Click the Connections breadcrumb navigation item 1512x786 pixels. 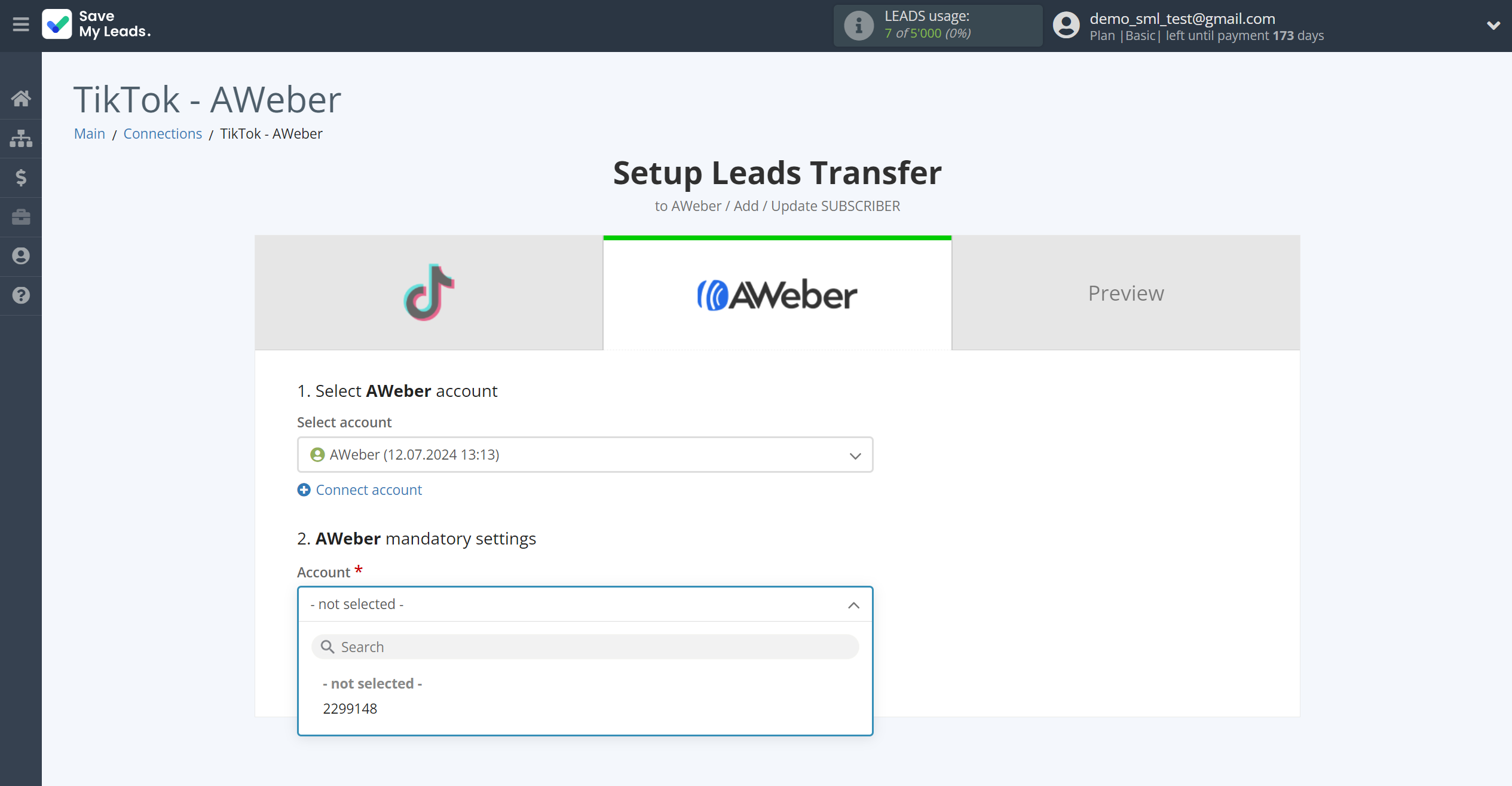point(163,133)
